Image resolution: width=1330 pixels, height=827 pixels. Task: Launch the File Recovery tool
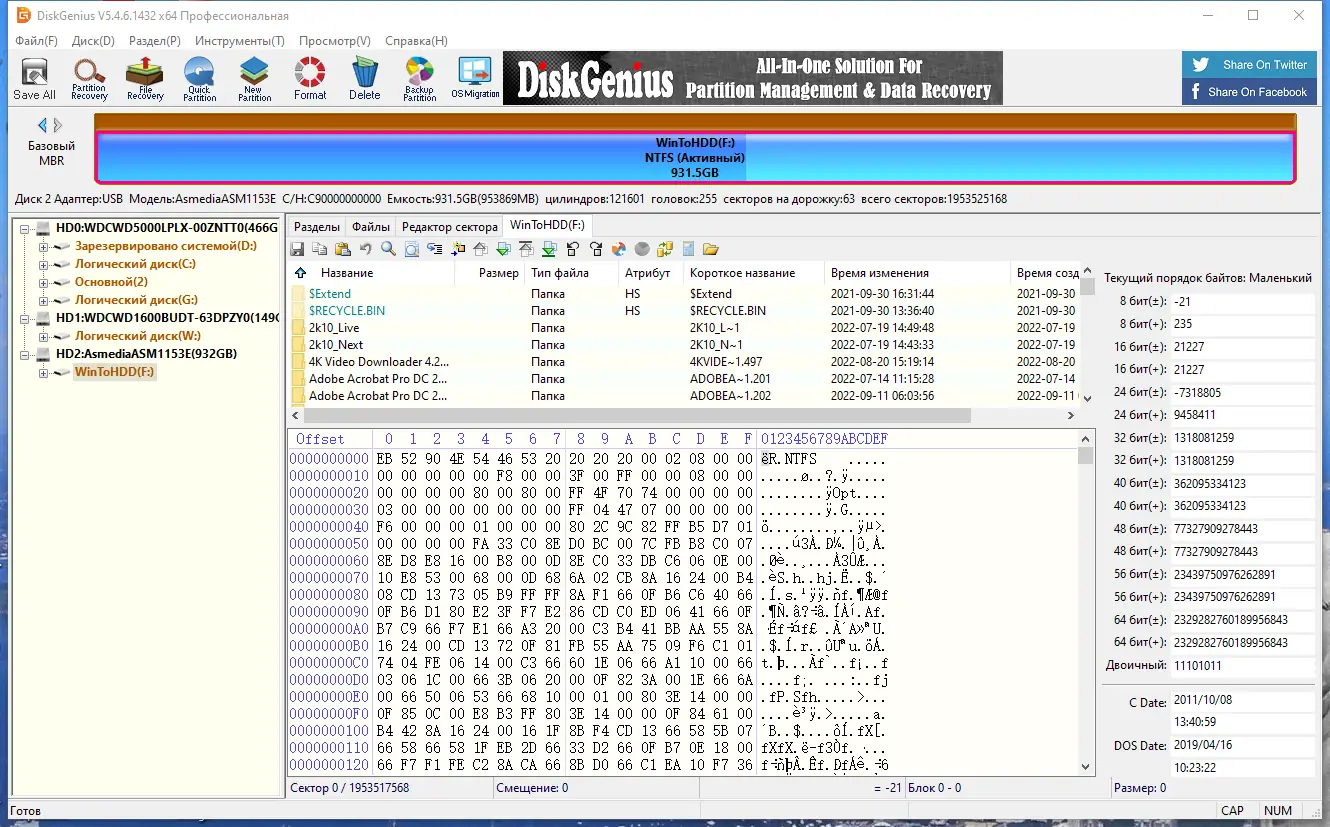[145, 79]
